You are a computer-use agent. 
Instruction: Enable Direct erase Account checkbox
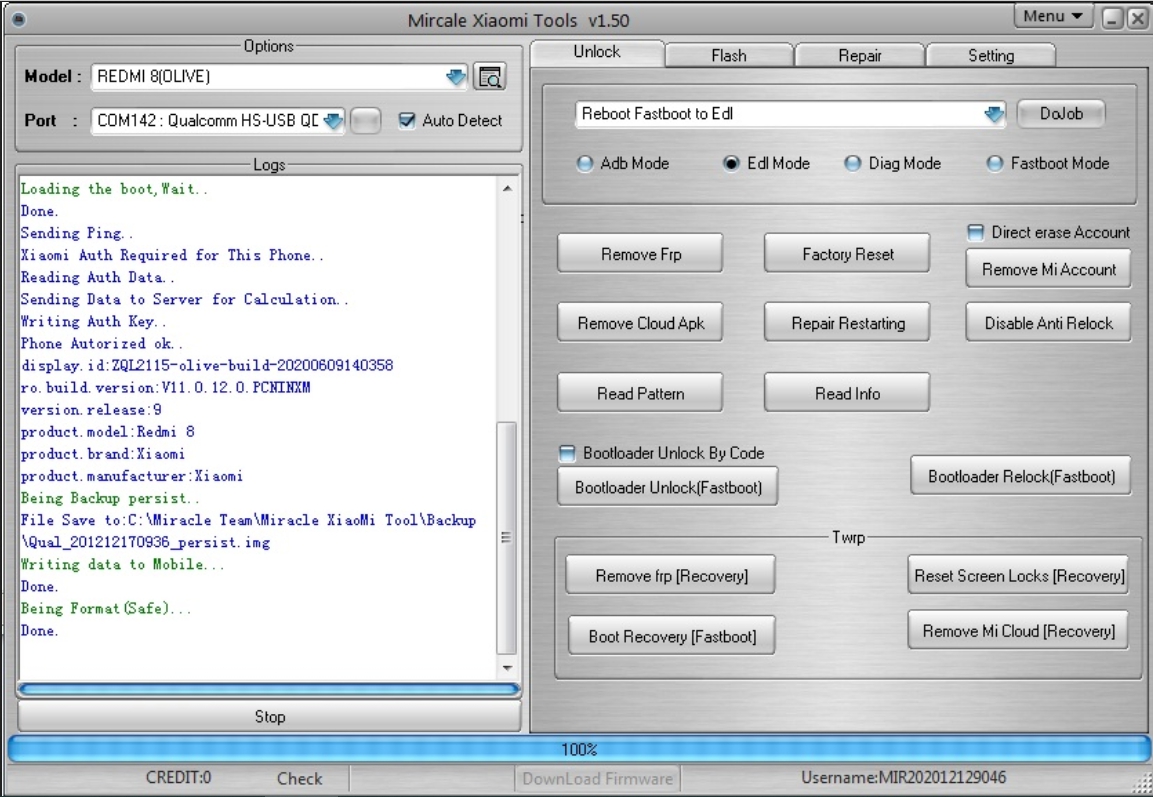pos(975,232)
